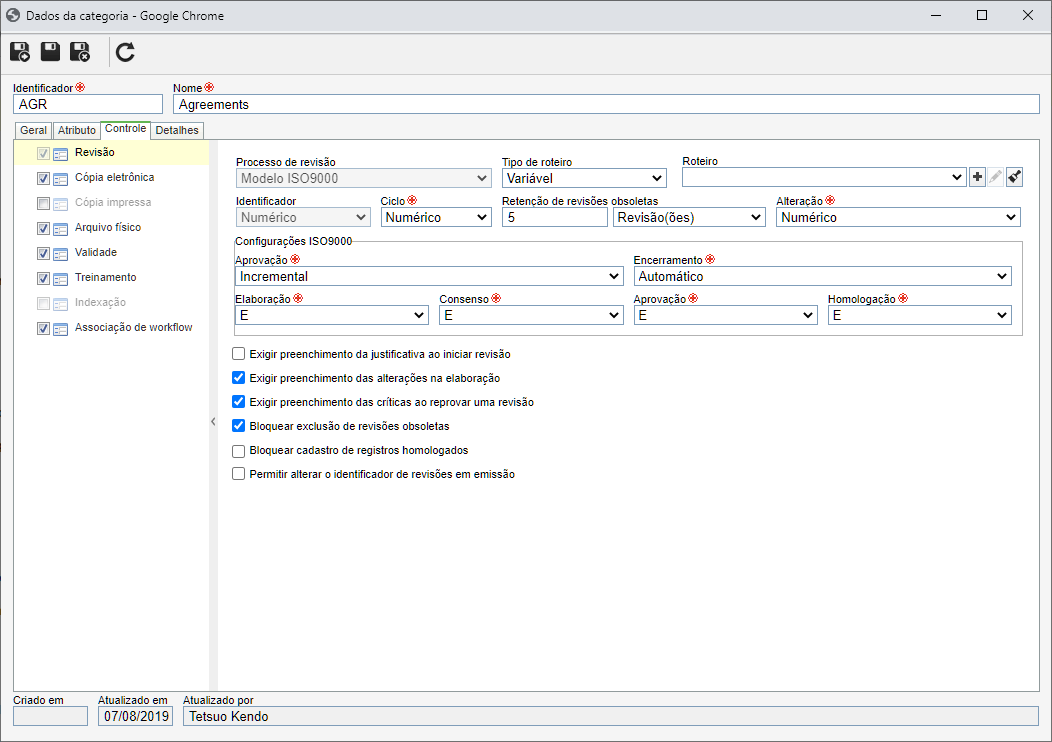The height and width of the screenshot is (742, 1052).
Task: Uncheck Bloquear exclusão de revisões obsoletas
Action: point(238,425)
